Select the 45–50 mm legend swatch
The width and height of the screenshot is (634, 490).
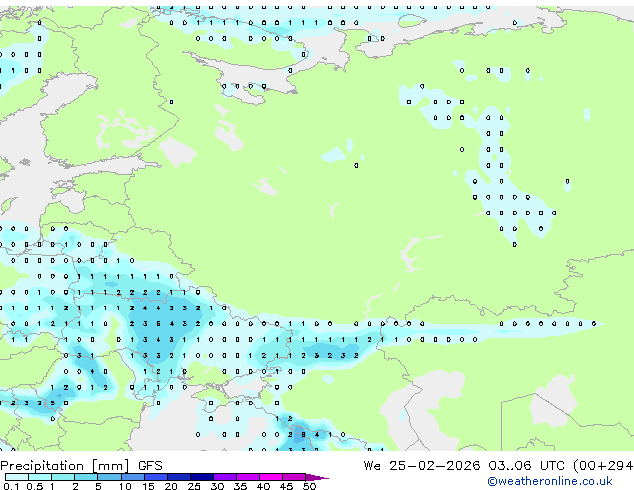point(294,477)
